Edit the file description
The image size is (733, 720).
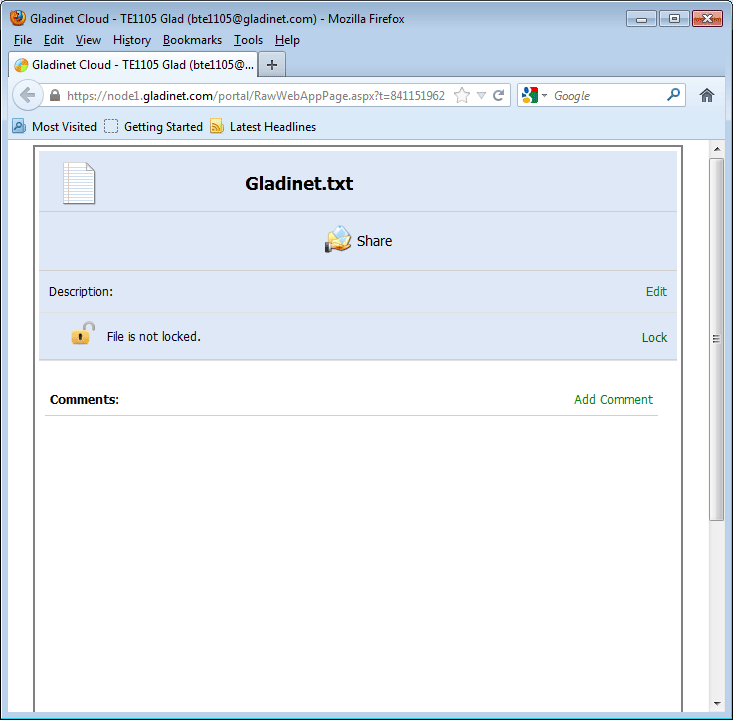click(656, 291)
